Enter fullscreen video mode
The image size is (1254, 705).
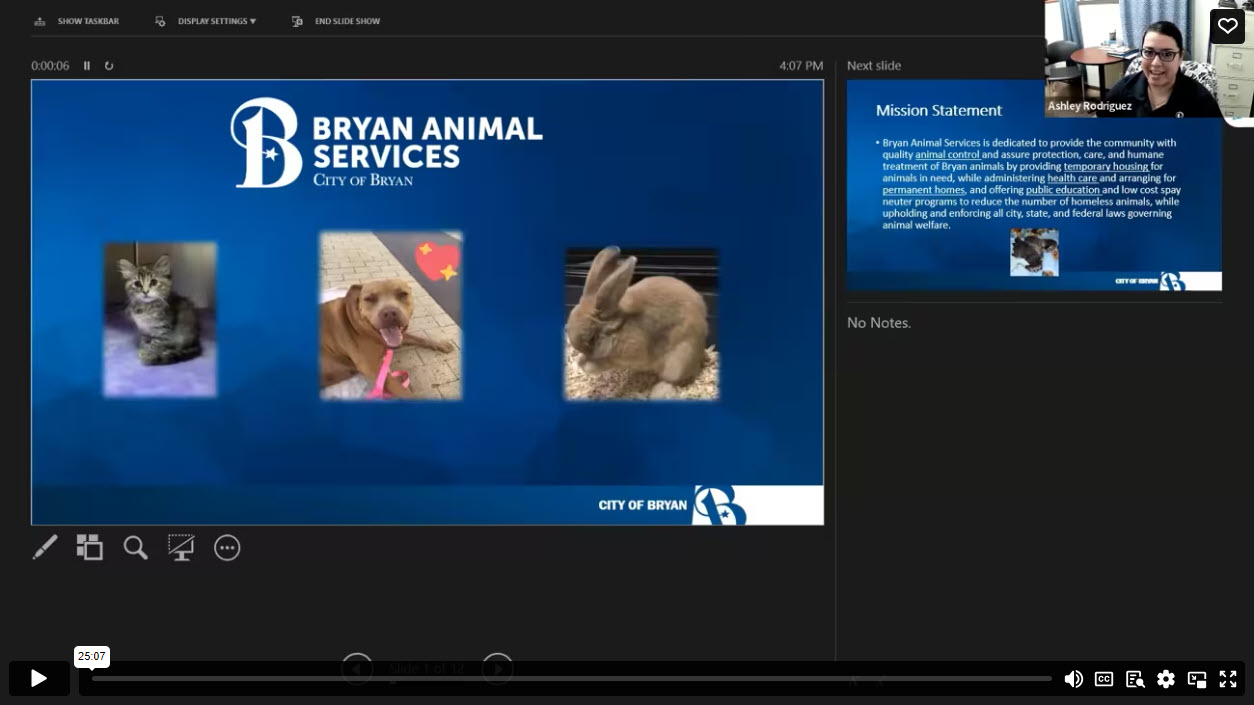pos(1228,679)
